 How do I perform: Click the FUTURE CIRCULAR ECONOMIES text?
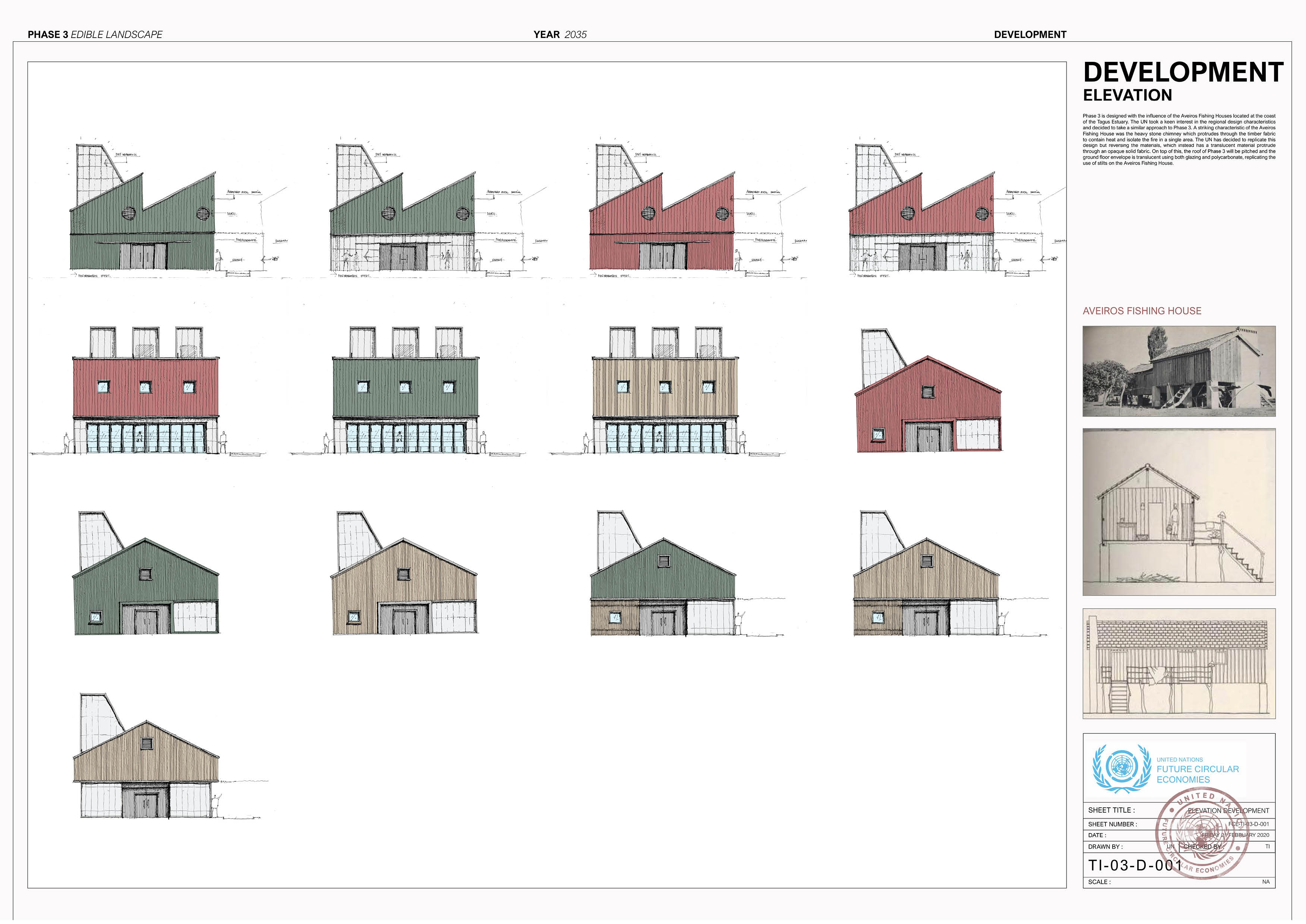pos(1197,774)
